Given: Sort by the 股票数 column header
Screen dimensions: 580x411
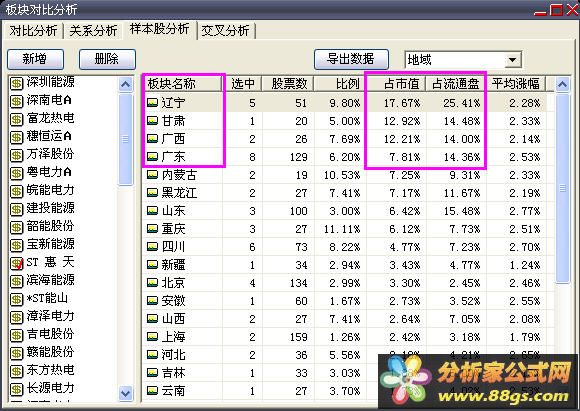Looking at the screenshot, I should pos(288,84).
